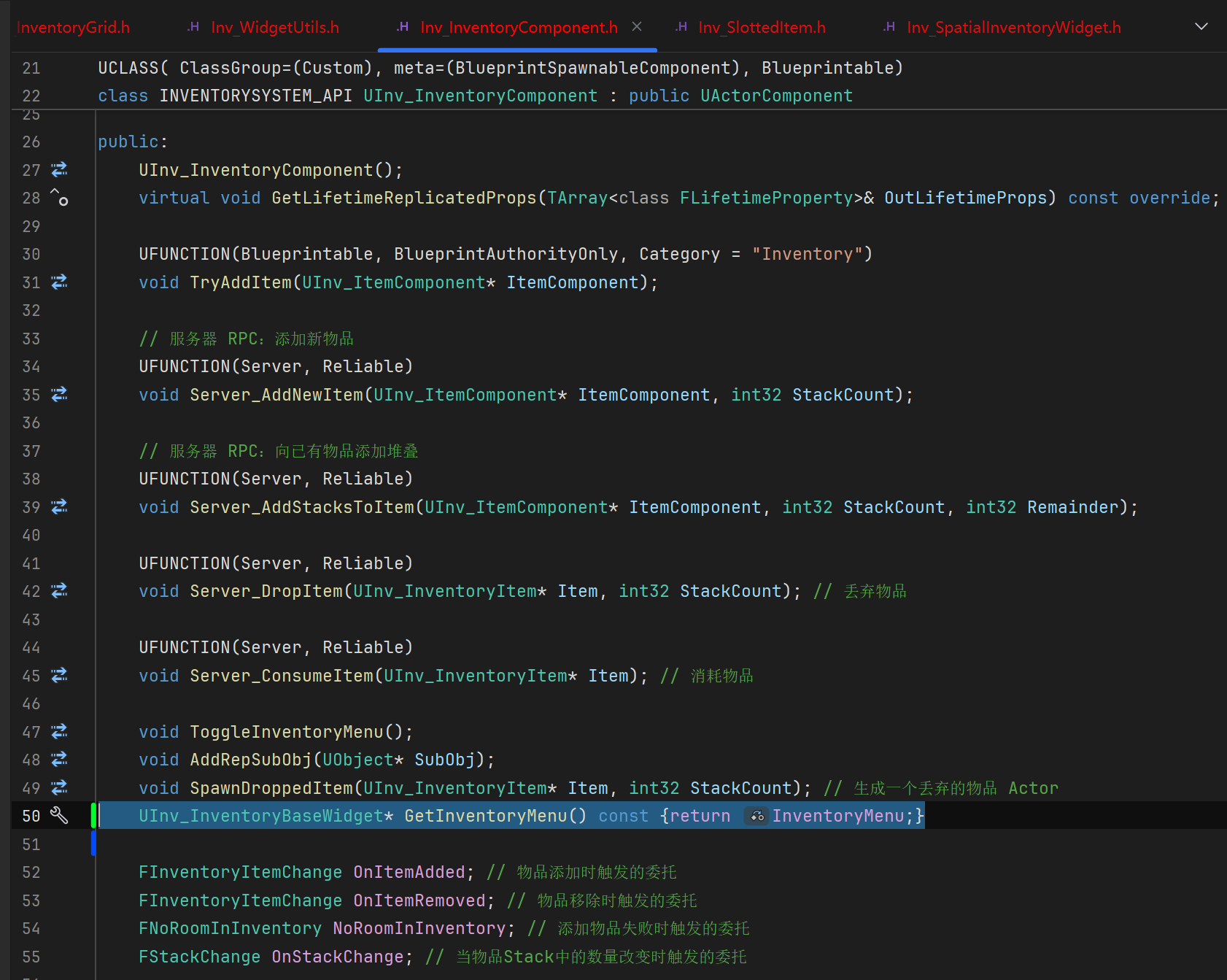Click the UInv_InventoryComponent class name in sticky header

click(480, 96)
